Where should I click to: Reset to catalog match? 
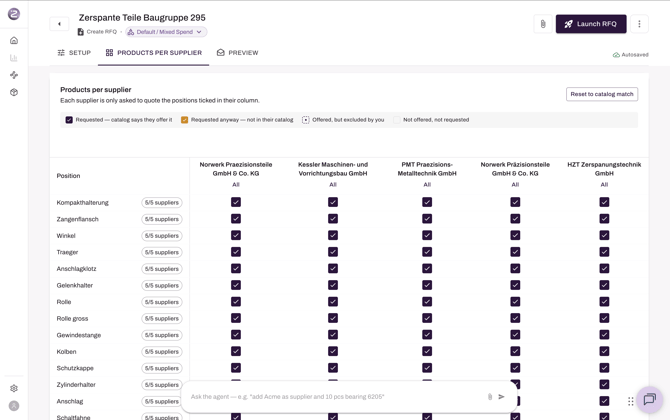tap(602, 94)
